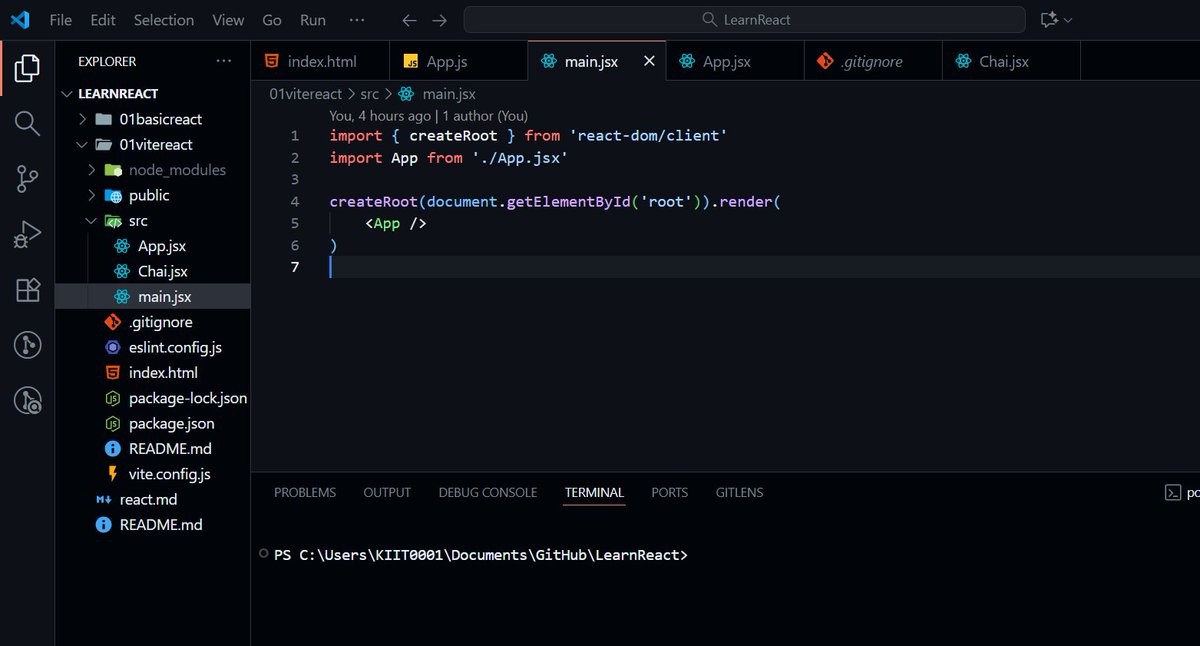The width and height of the screenshot is (1200, 646).
Task: Click the 01vitereact breadcrumb segment
Action: click(x=306, y=94)
